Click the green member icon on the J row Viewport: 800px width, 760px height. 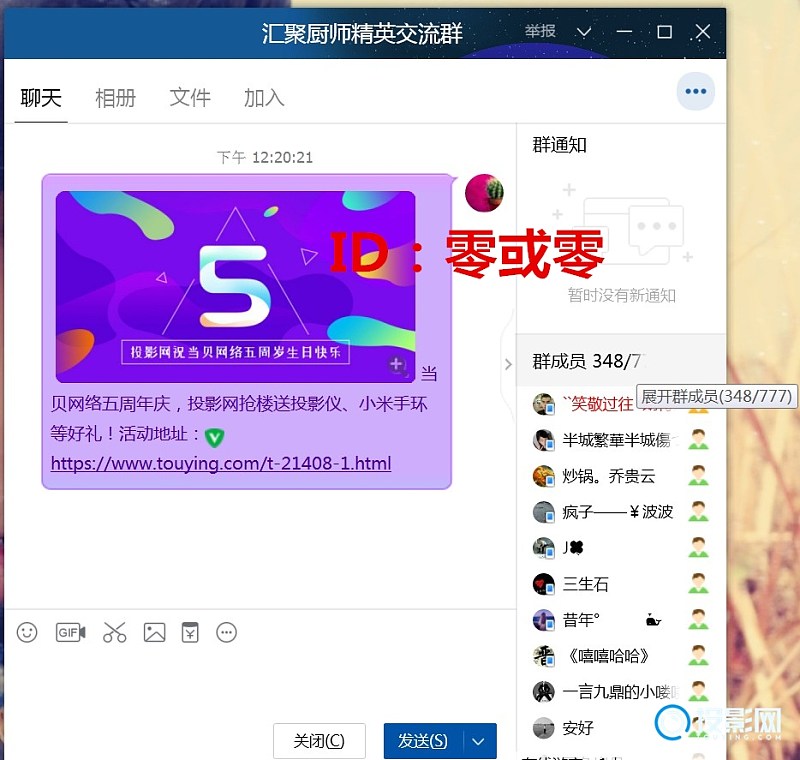[698, 548]
